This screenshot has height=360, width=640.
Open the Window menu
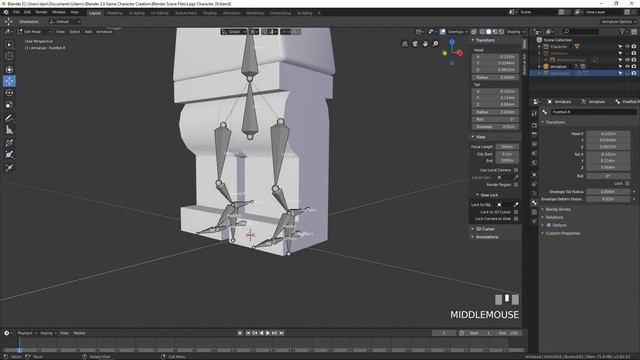point(59,12)
